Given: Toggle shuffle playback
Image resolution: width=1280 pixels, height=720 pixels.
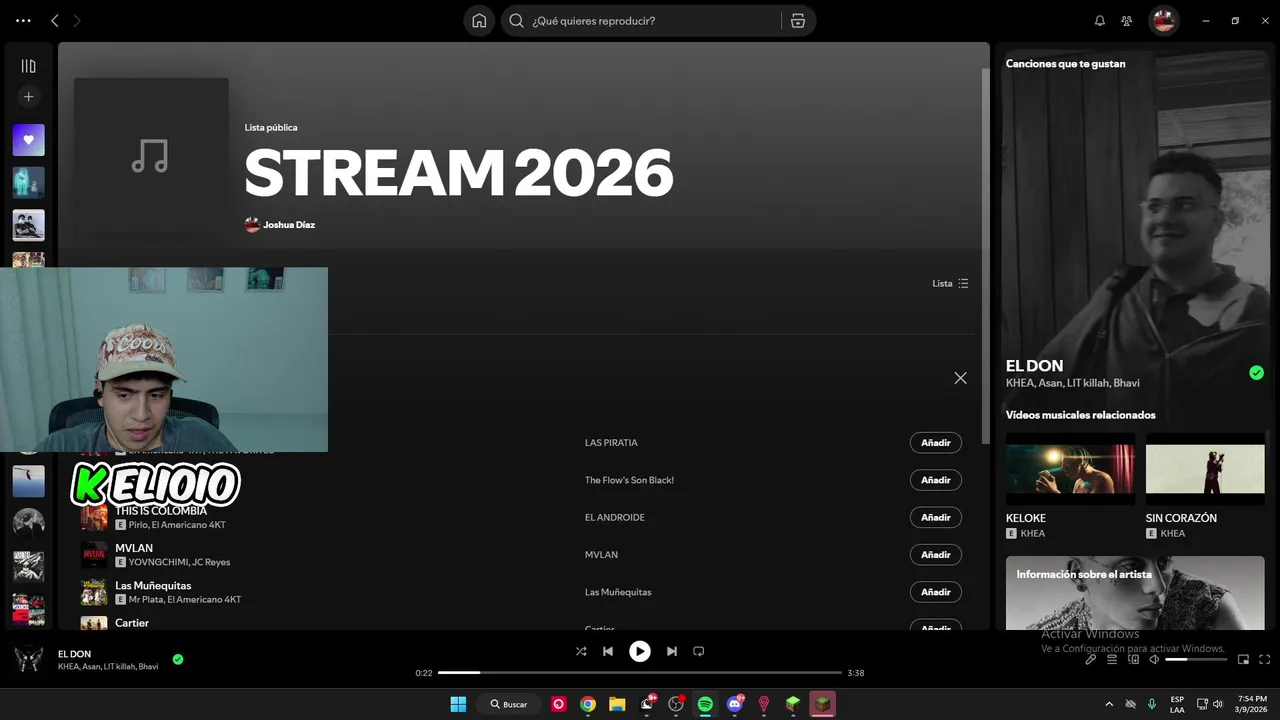Looking at the screenshot, I should tap(581, 651).
